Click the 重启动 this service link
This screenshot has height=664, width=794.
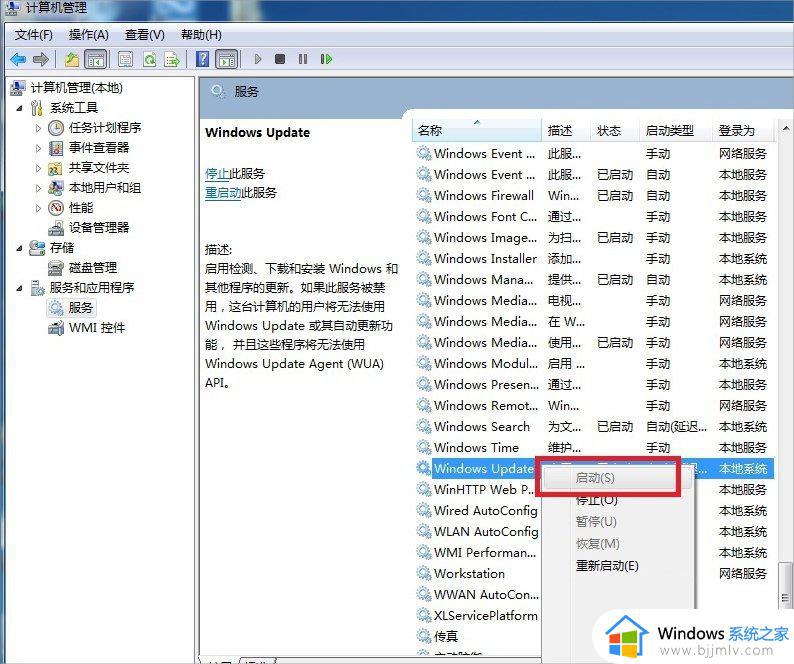coord(223,193)
